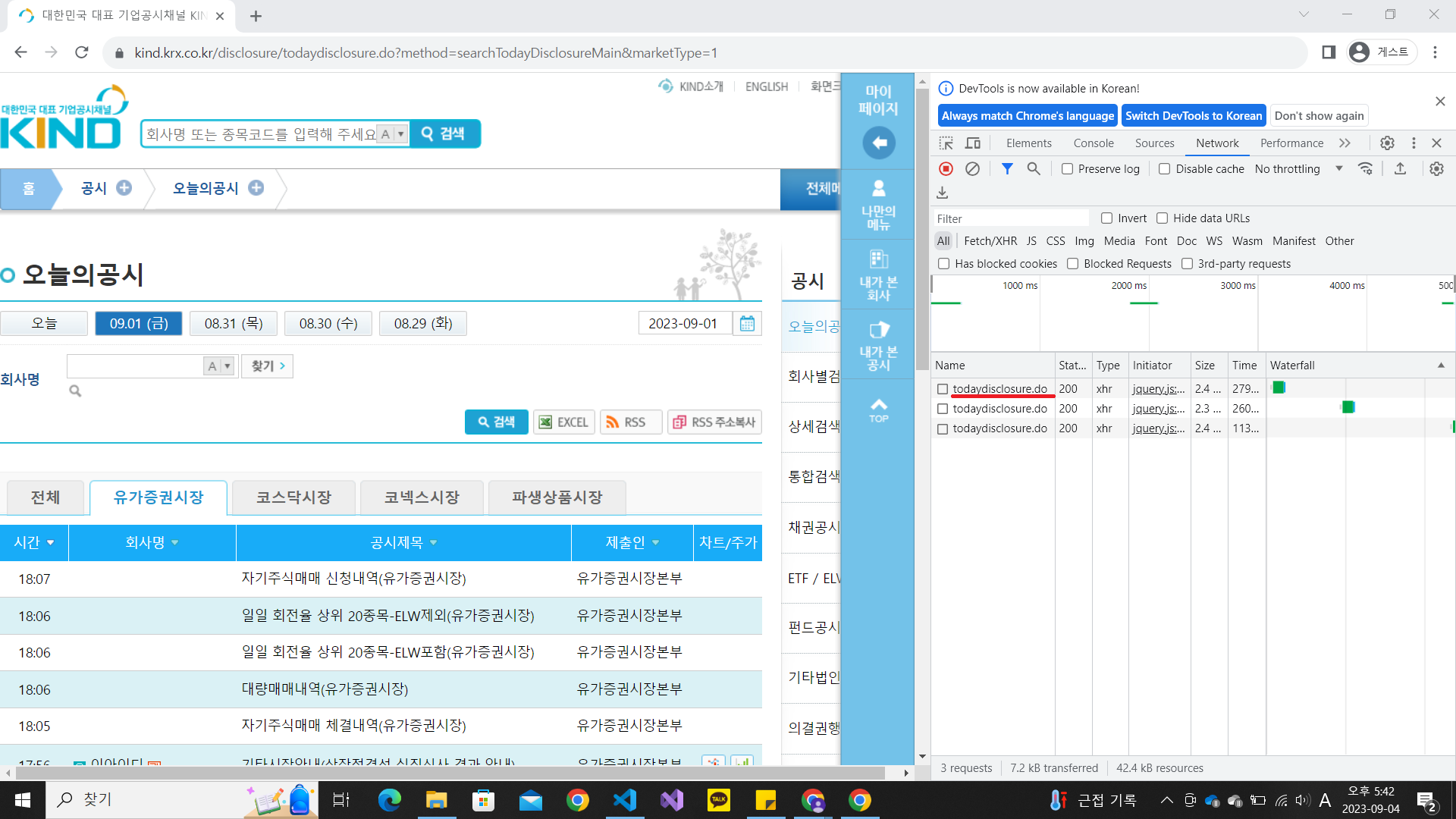Click the EXCEL download button
The image size is (1456, 819).
coord(563,422)
